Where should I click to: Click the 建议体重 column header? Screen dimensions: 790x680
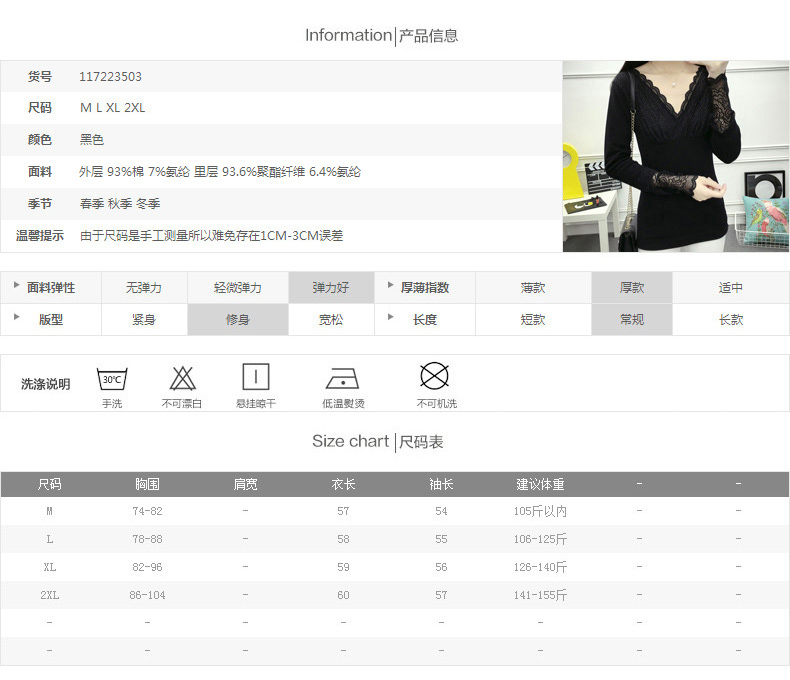(x=540, y=484)
